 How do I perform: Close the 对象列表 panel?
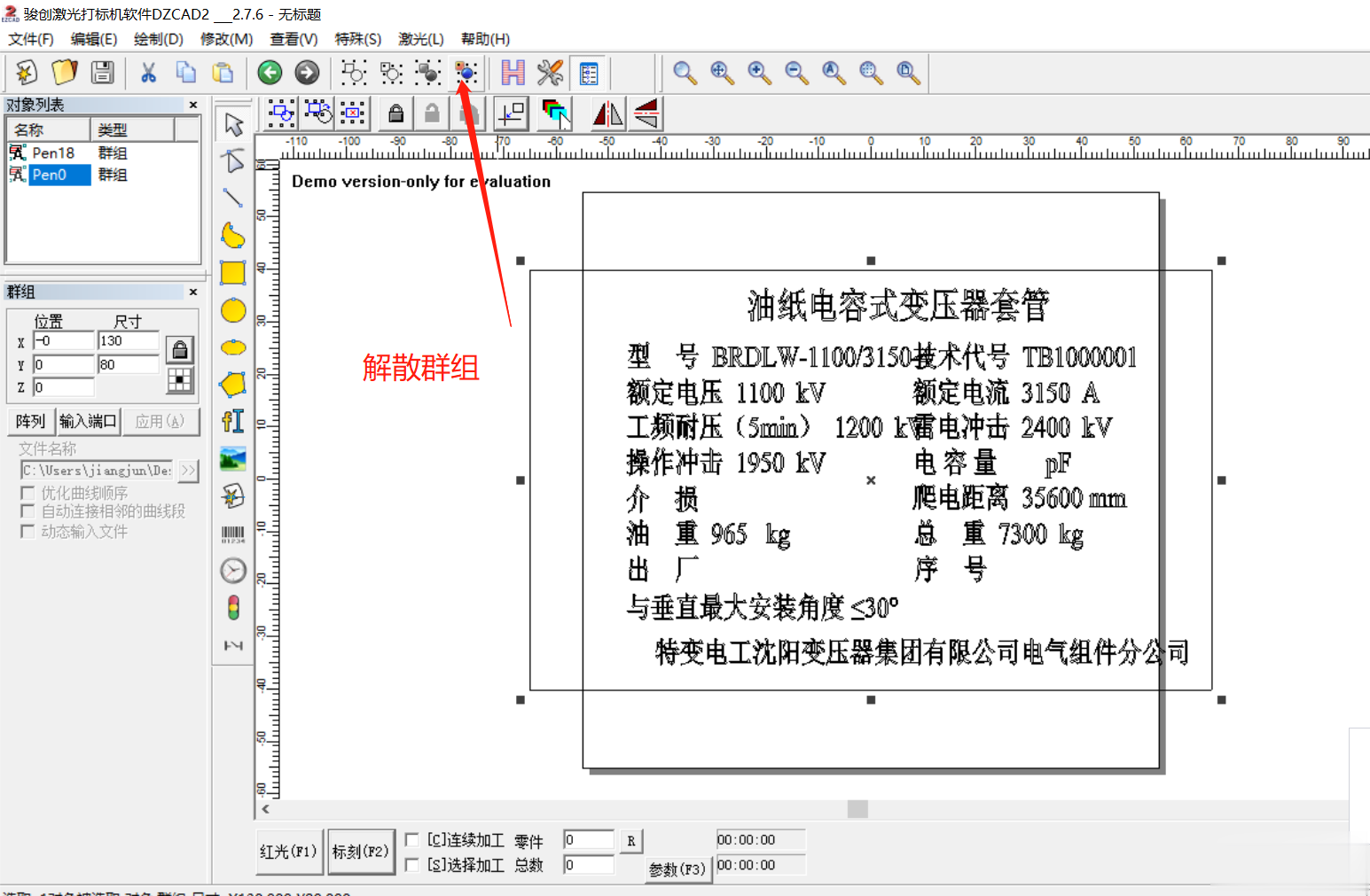[193, 105]
